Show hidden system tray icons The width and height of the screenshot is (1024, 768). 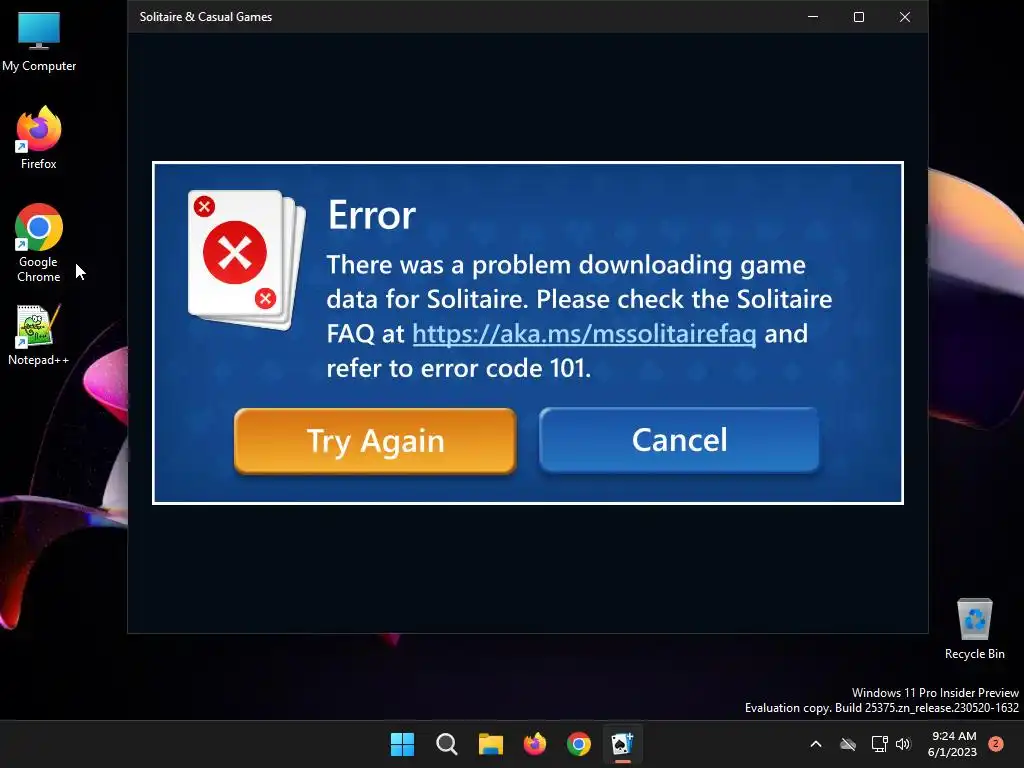816,744
